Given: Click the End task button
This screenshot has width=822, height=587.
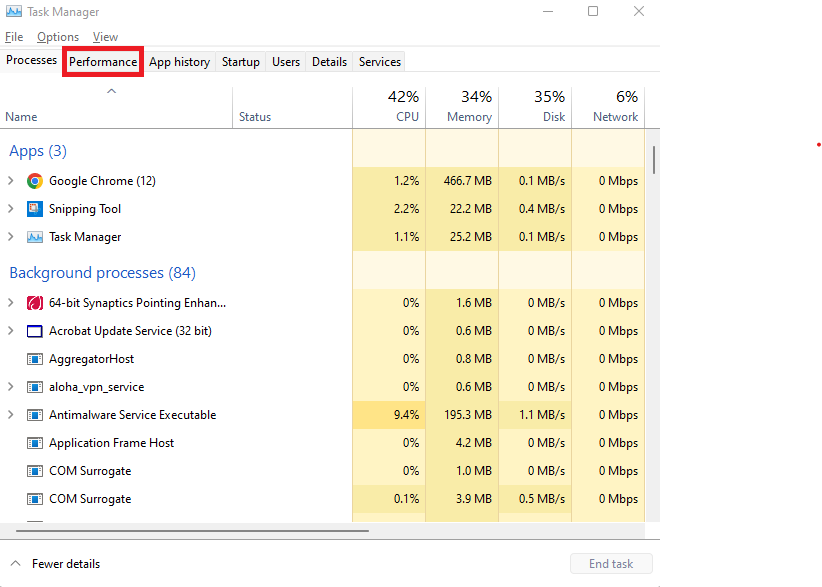Looking at the screenshot, I should (611, 564).
